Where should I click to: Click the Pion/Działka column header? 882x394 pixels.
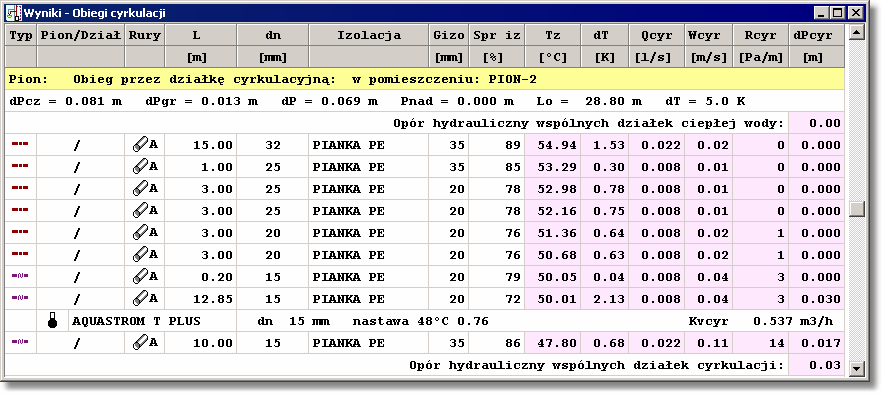[x=81, y=35]
